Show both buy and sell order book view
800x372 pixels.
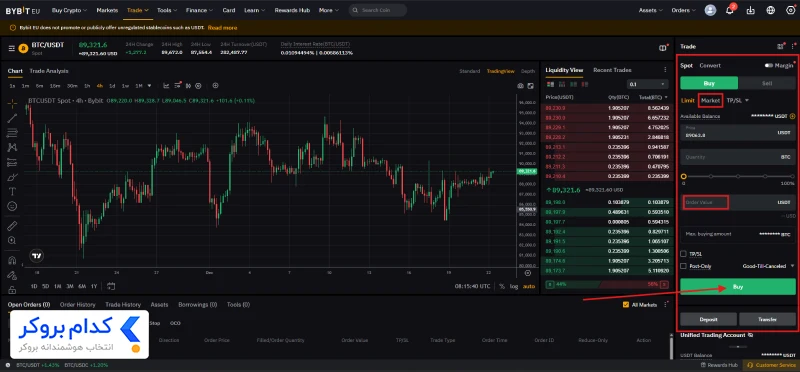coord(550,84)
